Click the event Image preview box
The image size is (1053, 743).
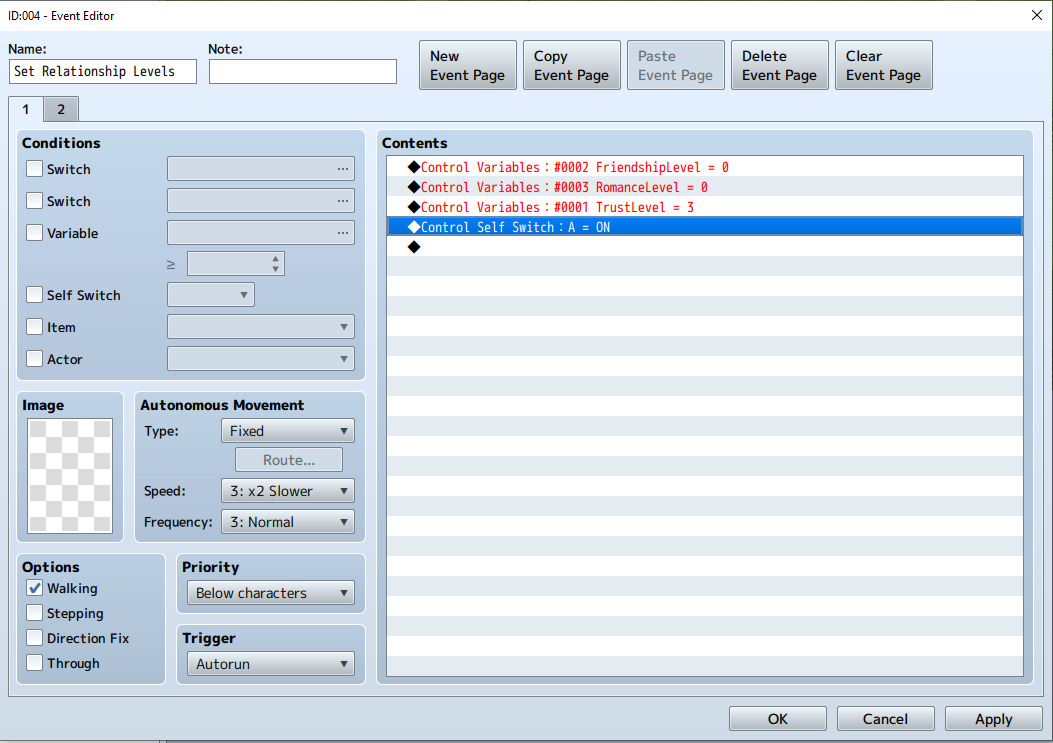tap(70, 476)
